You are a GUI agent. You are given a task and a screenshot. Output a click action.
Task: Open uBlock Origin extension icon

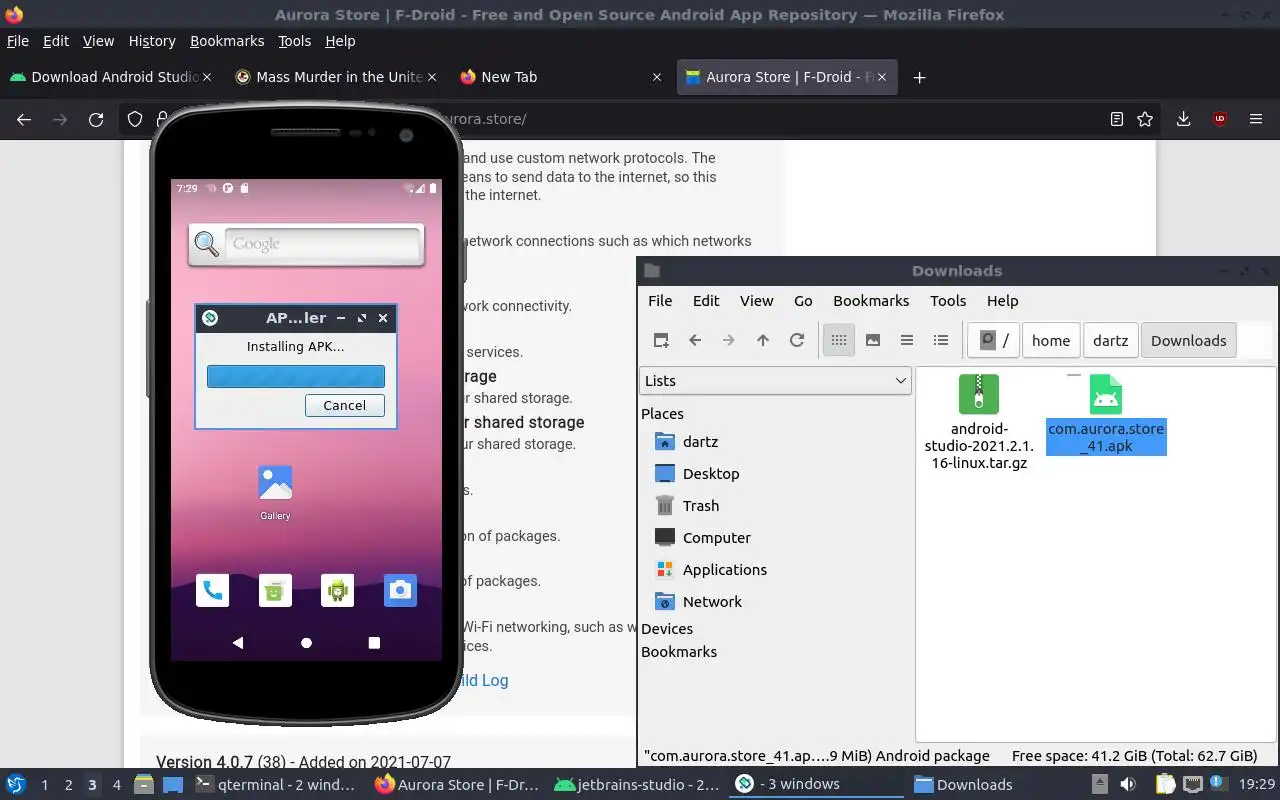(1219, 119)
